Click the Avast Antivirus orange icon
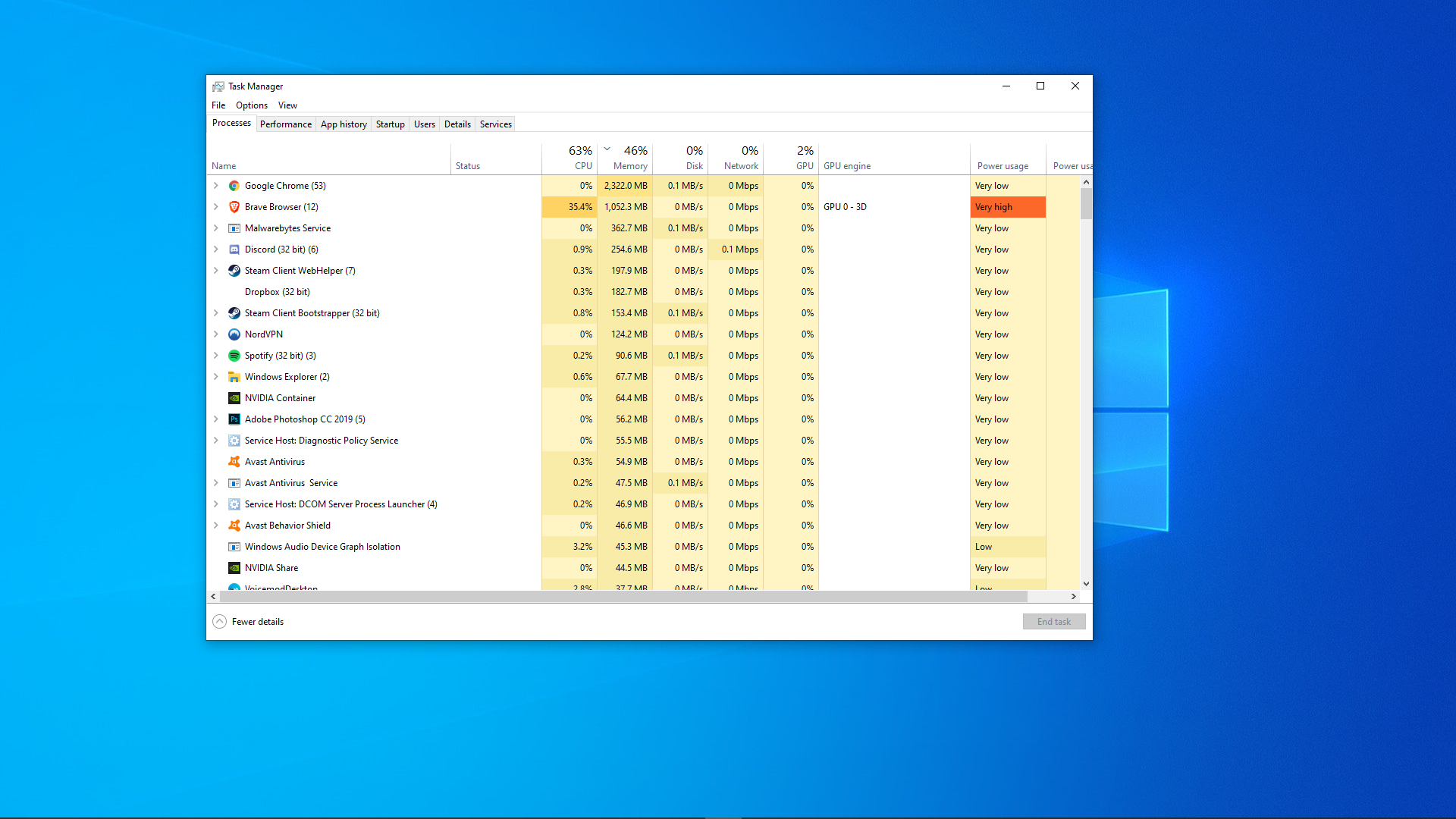The width and height of the screenshot is (1456, 819). [234, 462]
